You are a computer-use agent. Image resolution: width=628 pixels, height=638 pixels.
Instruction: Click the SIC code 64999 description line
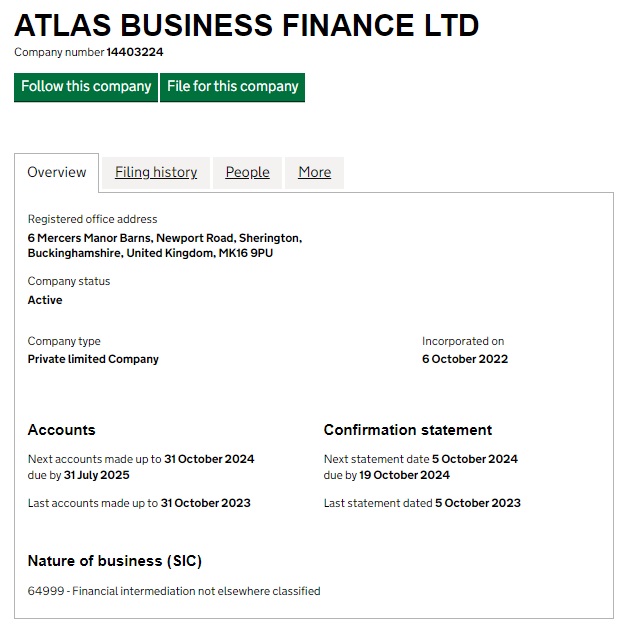tap(174, 591)
